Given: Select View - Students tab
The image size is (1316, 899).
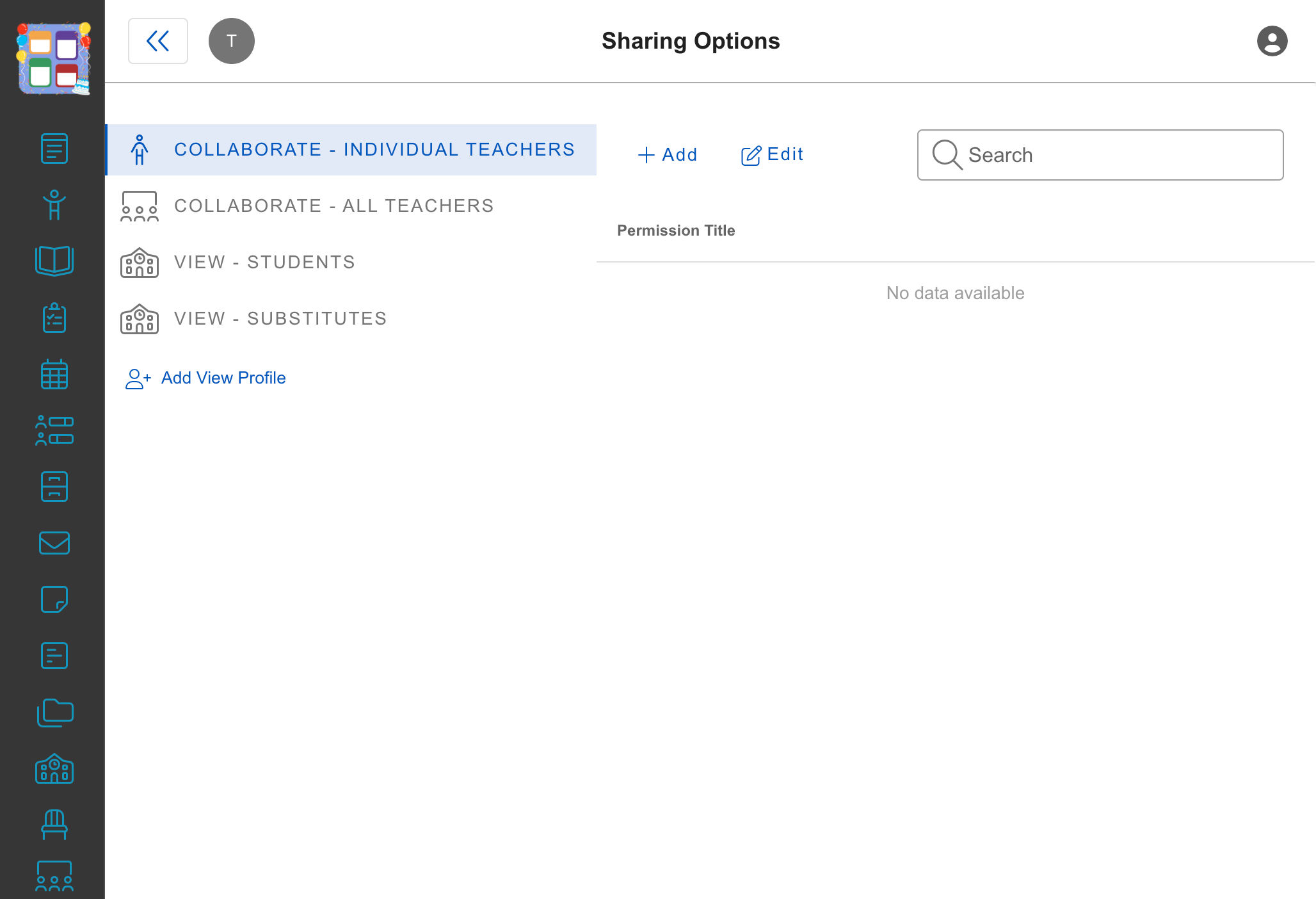Looking at the screenshot, I should point(351,263).
